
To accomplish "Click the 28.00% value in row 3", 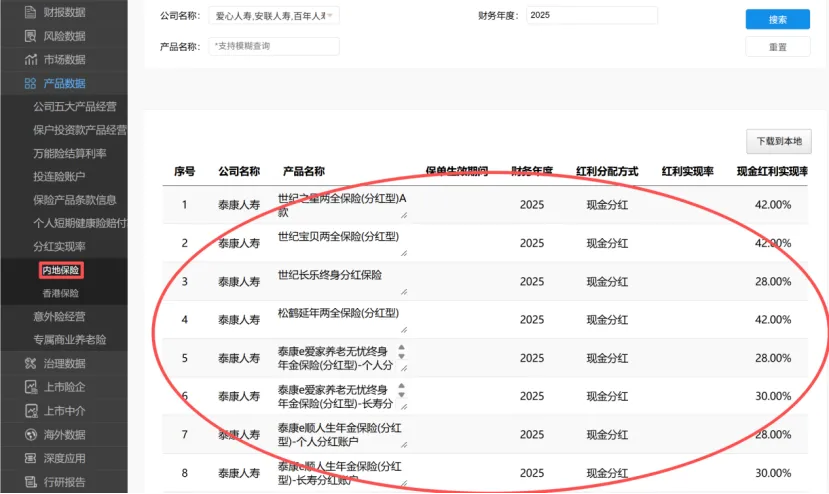I will point(772,281).
